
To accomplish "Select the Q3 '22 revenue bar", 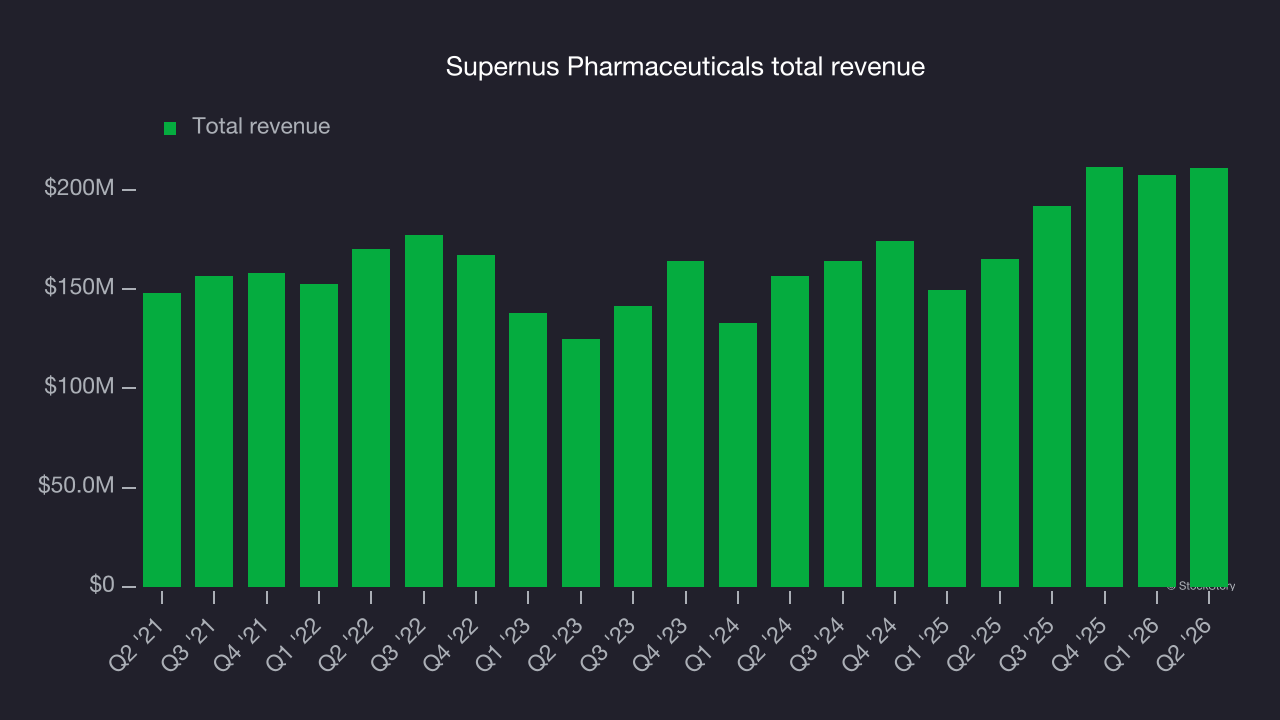I will coord(424,411).
